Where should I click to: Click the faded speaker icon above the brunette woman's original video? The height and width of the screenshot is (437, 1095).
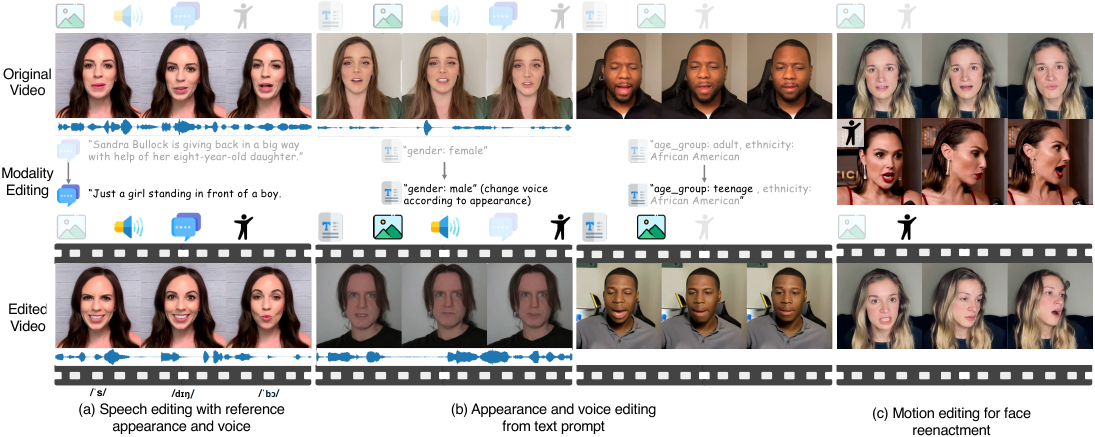click(127, 16)
